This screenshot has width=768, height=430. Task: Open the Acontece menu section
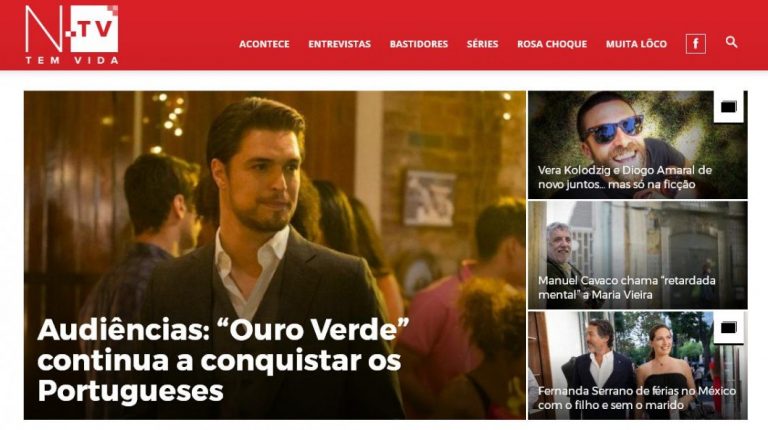[264, 44]
